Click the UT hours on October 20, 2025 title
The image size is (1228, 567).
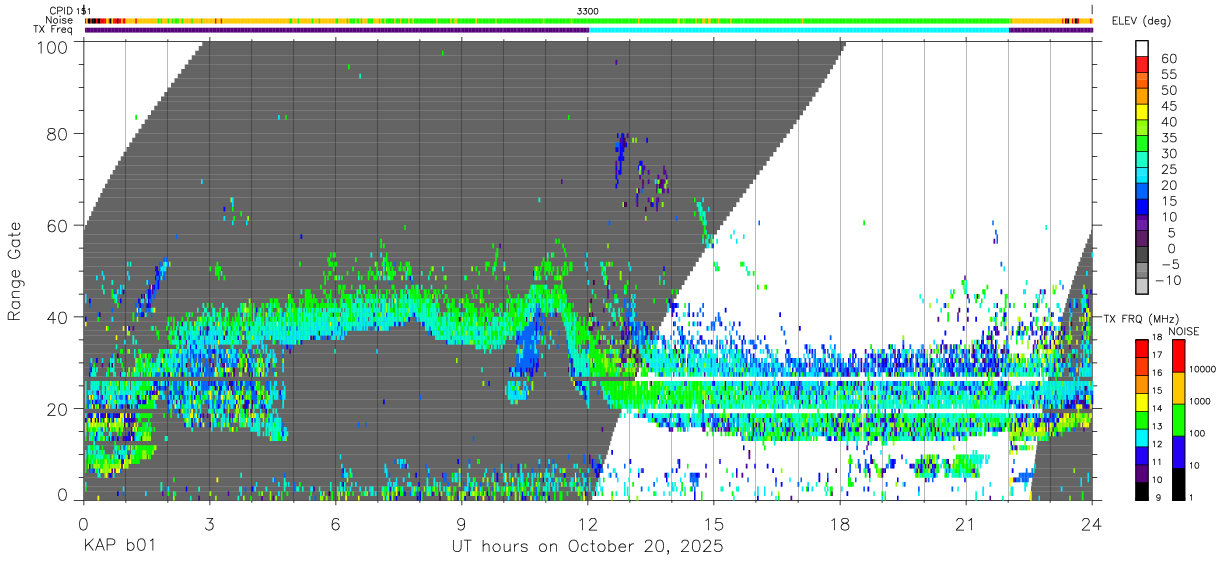point(586,547)
